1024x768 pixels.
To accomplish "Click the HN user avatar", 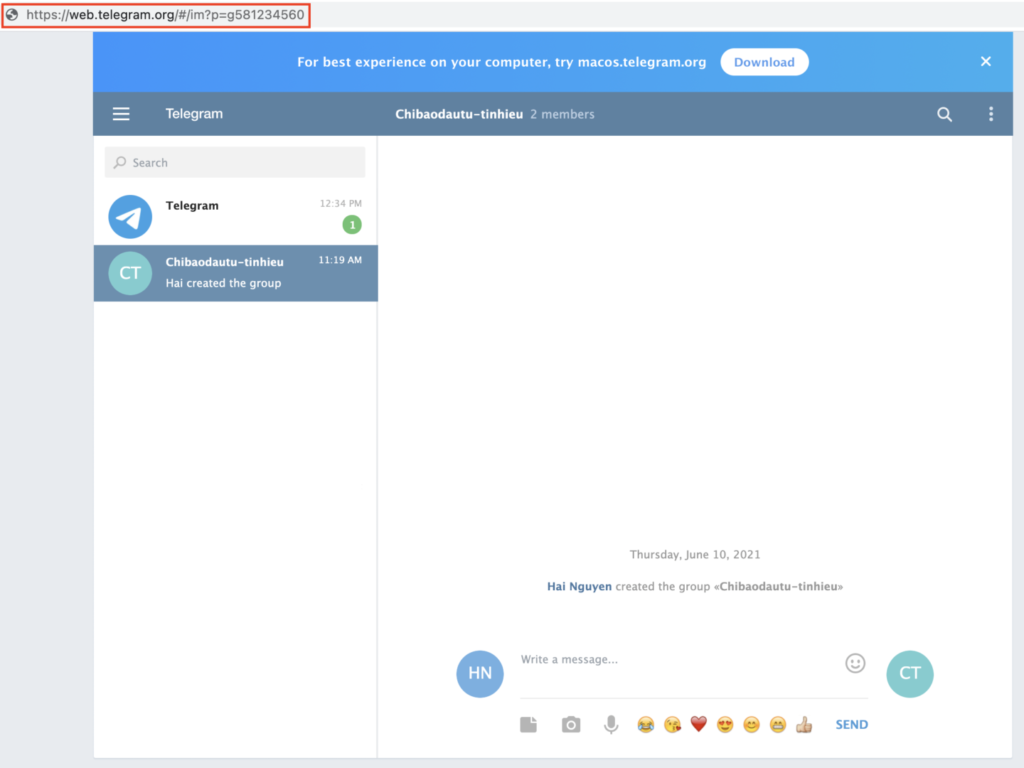I will coord(480,673).
